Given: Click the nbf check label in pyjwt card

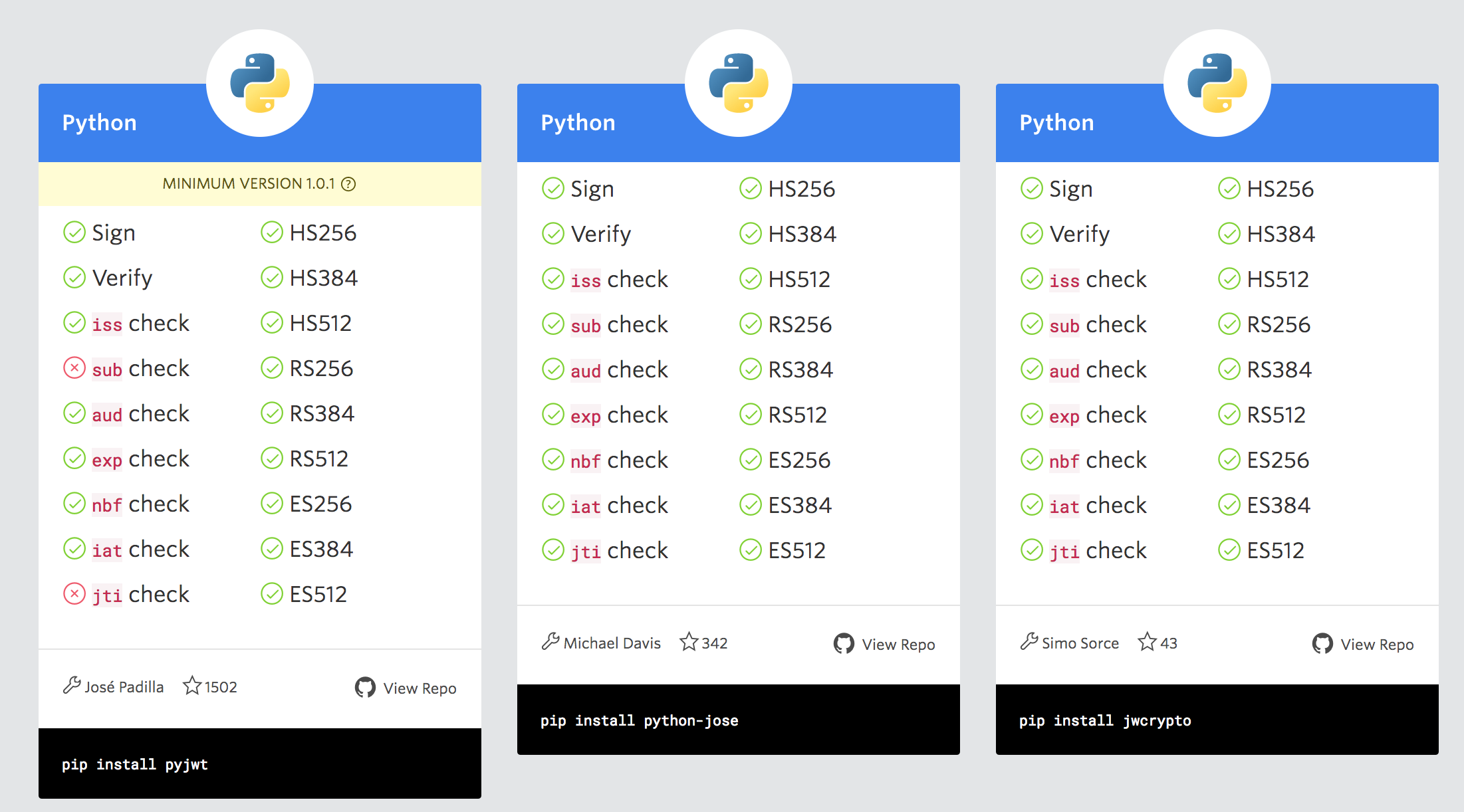Looking at the screenshot, I should click(141, 504).
